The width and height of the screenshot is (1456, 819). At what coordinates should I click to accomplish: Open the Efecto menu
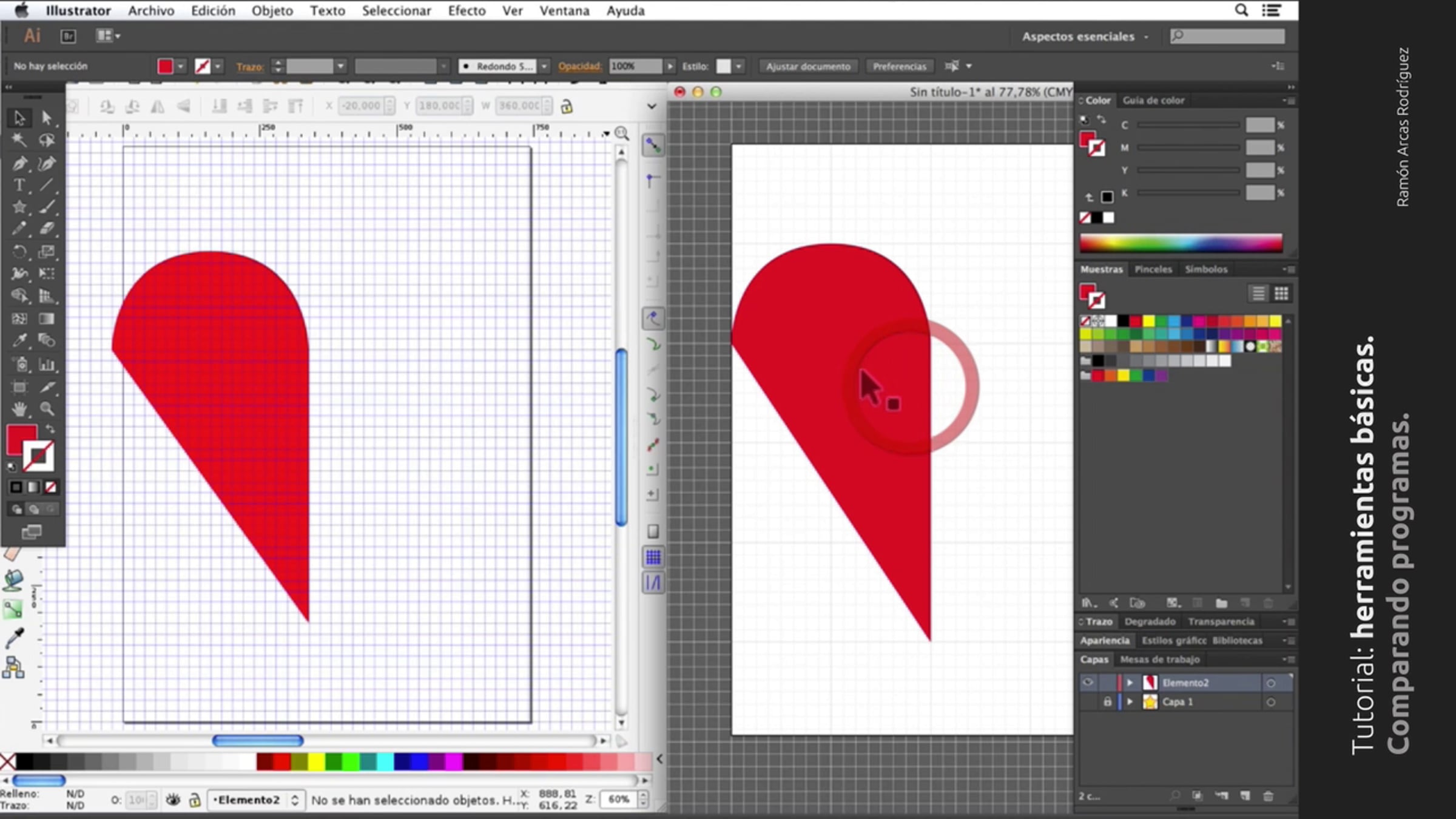point(466,11)
